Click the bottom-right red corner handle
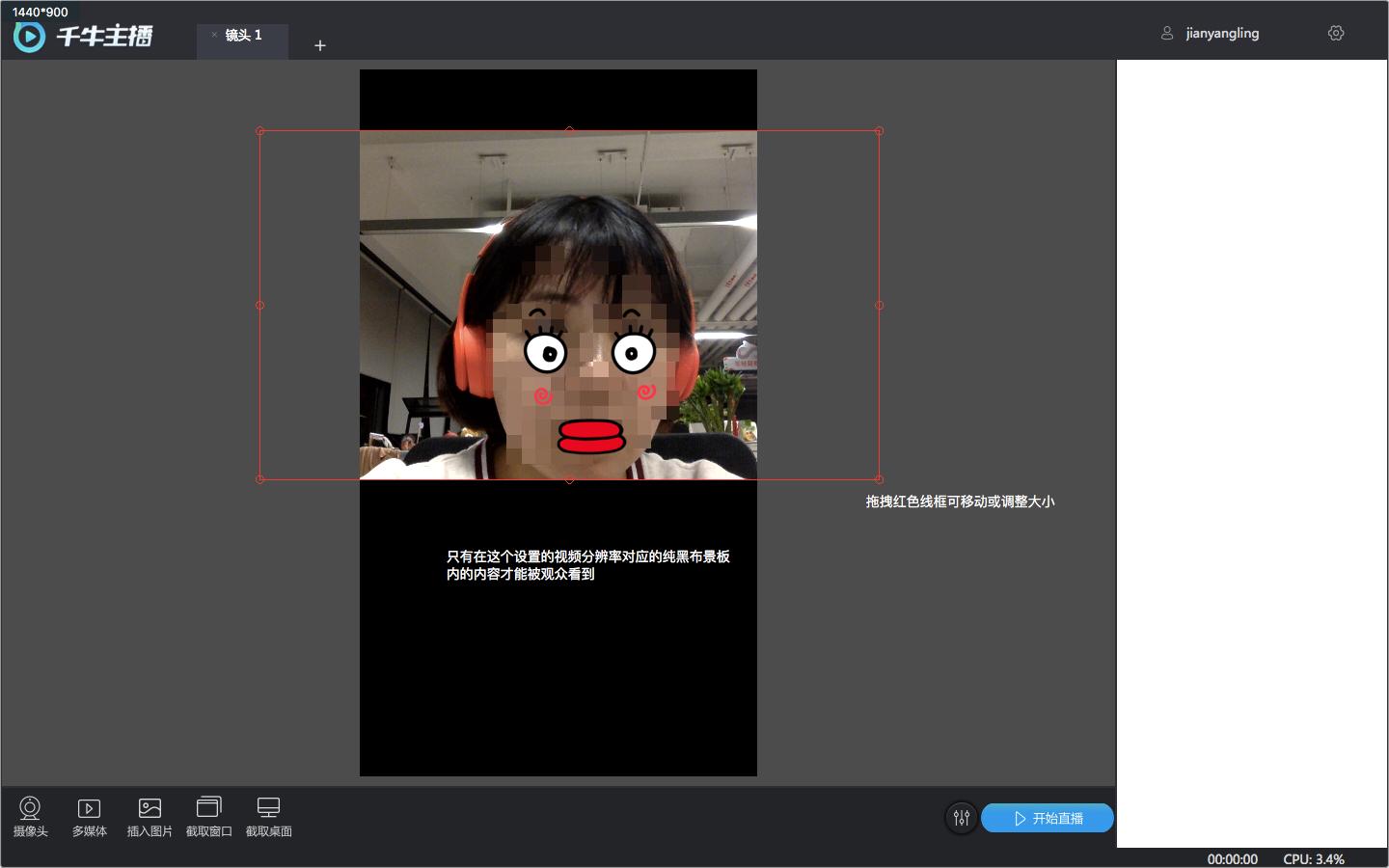This screenshot has height=868, width=1389. (879, 478)
